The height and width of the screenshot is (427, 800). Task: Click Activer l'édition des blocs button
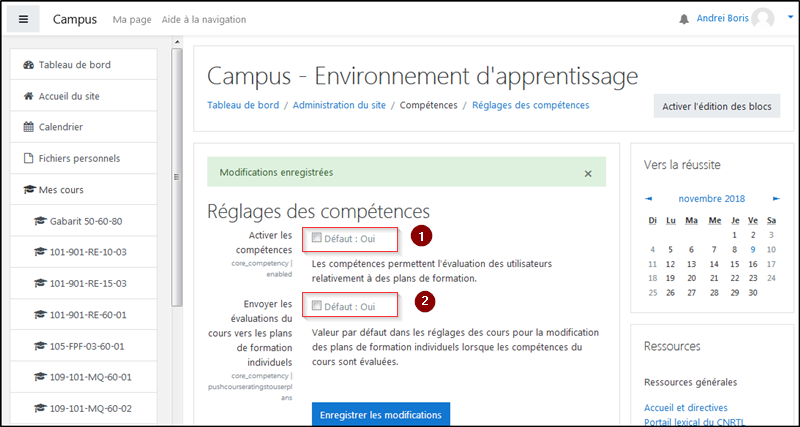(716, 107)
